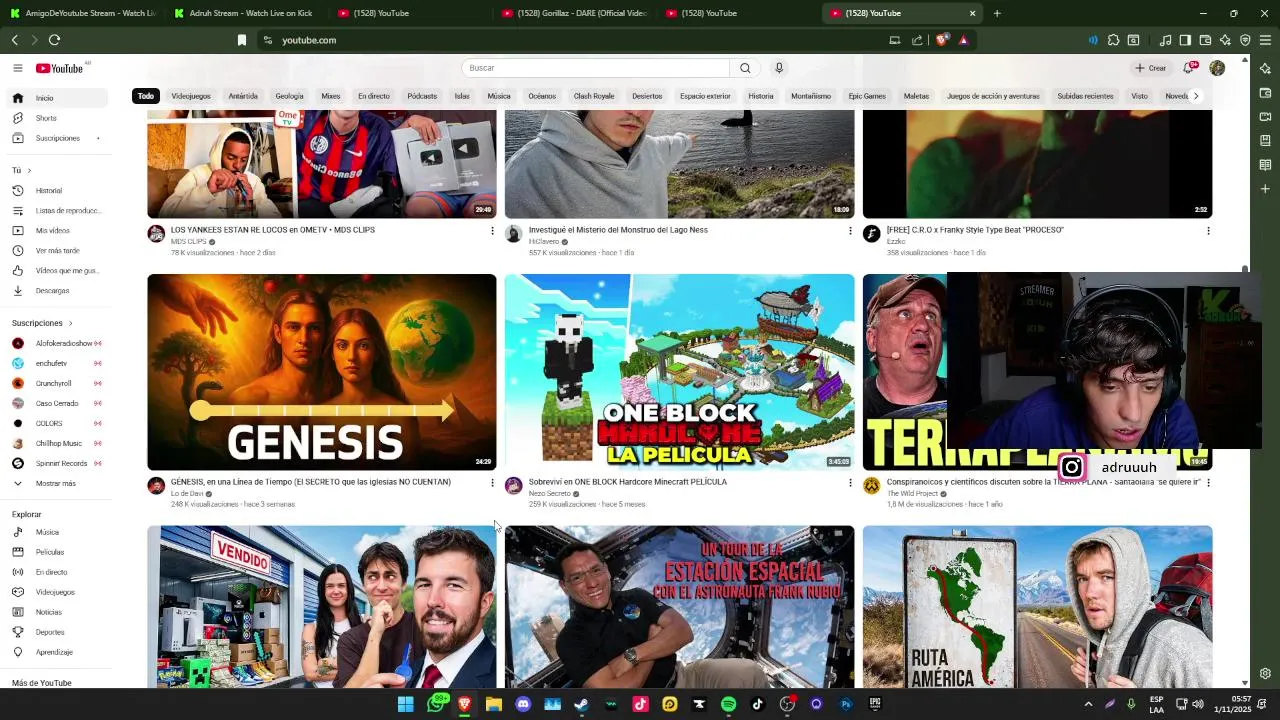This screenshot has height=720, width=1280.
Task: Click the search magnifier button
Action: click(745, 68)
